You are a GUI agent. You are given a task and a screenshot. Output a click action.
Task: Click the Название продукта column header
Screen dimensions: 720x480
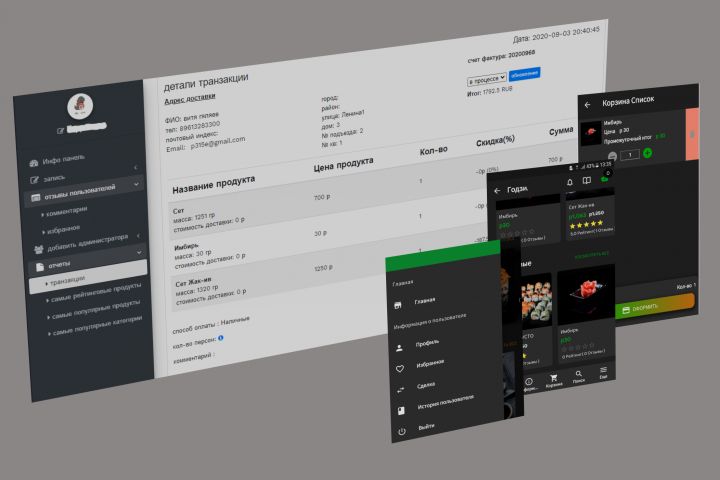pyautogui.click(x=214, y=184)
